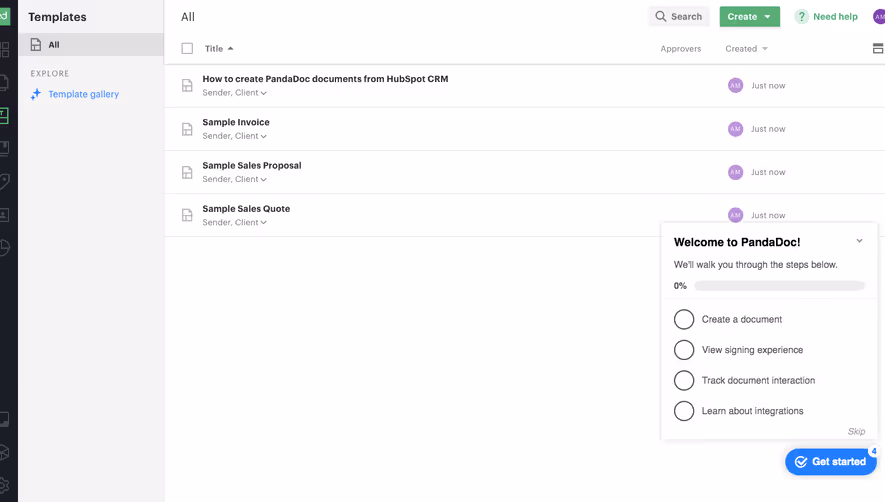Viewport: 885px width, 502px height.
Task: Click the Track document interaction label
Action: coord(758,381)
